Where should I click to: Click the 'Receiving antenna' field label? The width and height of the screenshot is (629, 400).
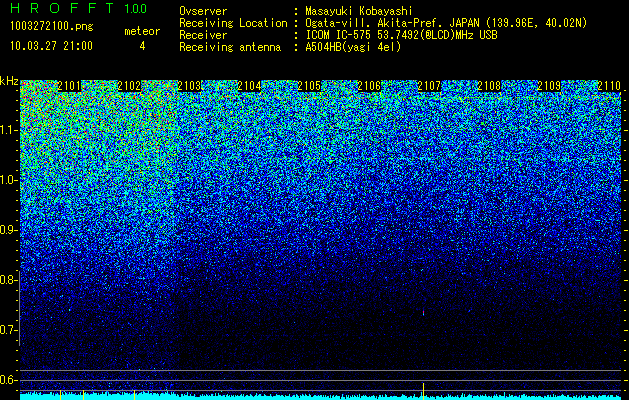[x=230, y=47]
